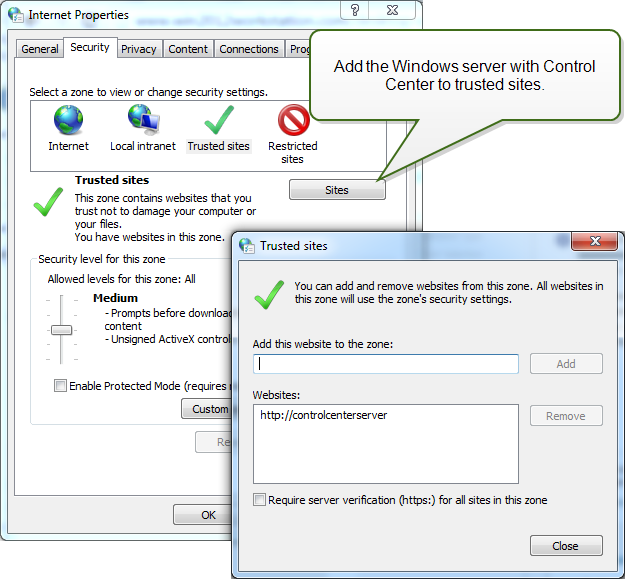Open the Privacy tab

pos(138,49)
